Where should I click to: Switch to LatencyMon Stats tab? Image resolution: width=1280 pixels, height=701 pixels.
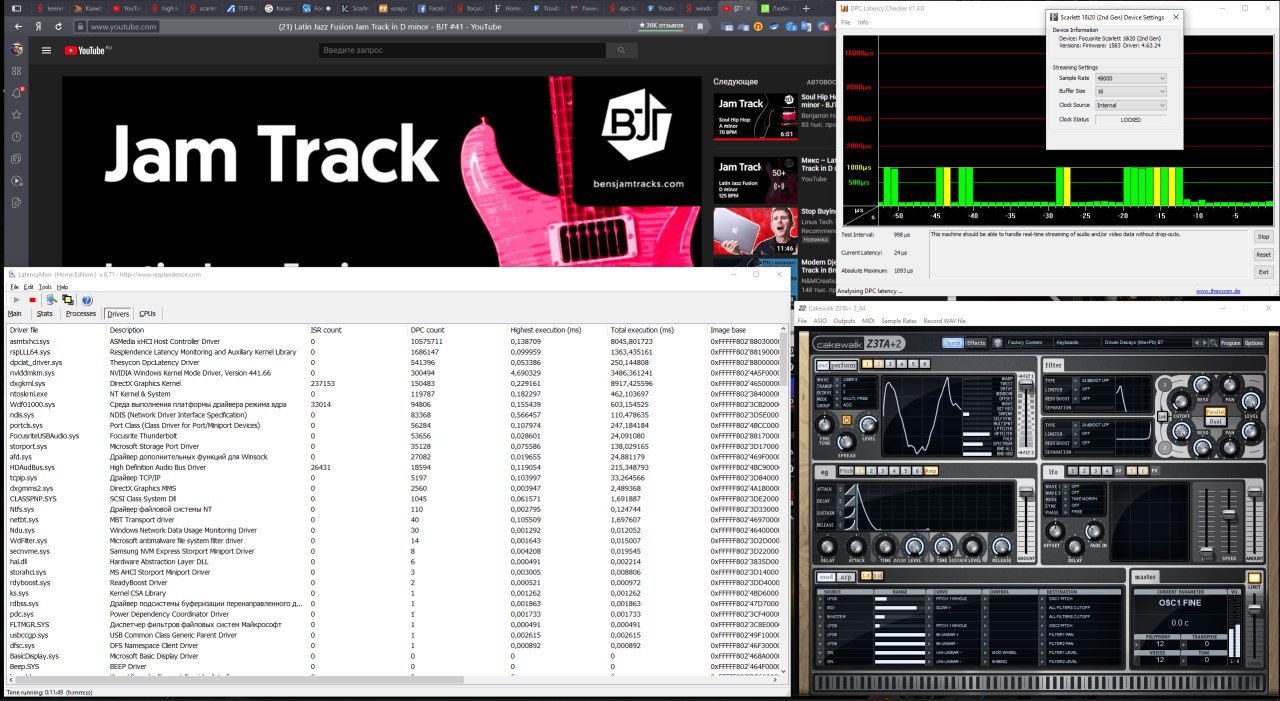(44, 314)
